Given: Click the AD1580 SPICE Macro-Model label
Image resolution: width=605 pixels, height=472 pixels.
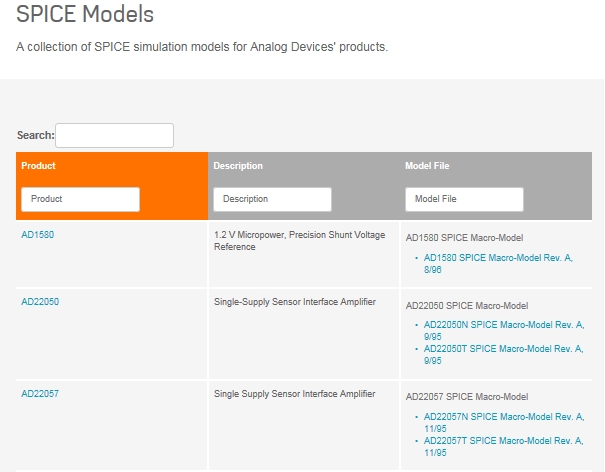Looking at the screenshot, I should pyautogui.click(x=464, y=238).
